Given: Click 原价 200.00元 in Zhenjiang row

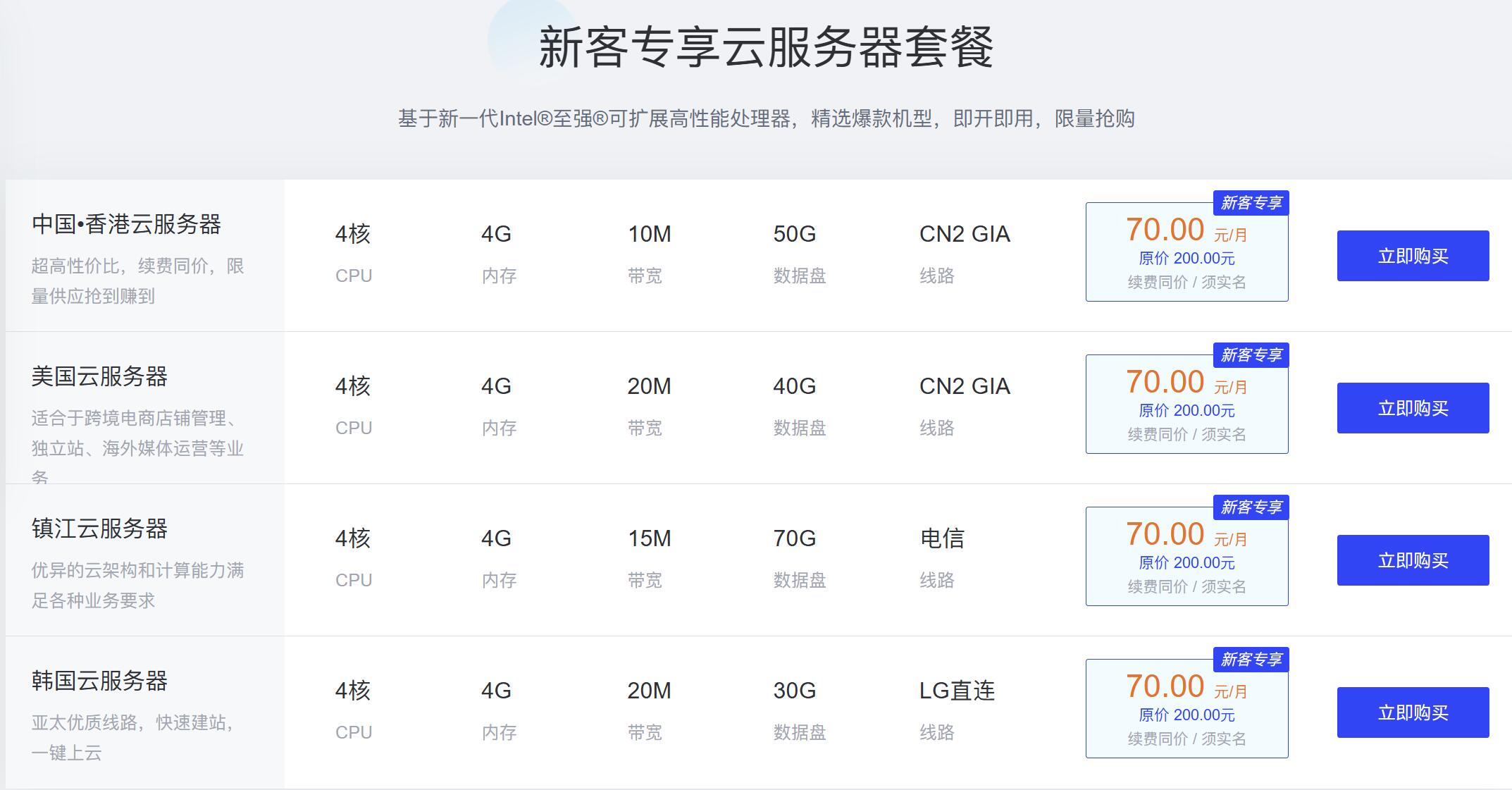Looking at the screenshot, I should point(1187,563).
